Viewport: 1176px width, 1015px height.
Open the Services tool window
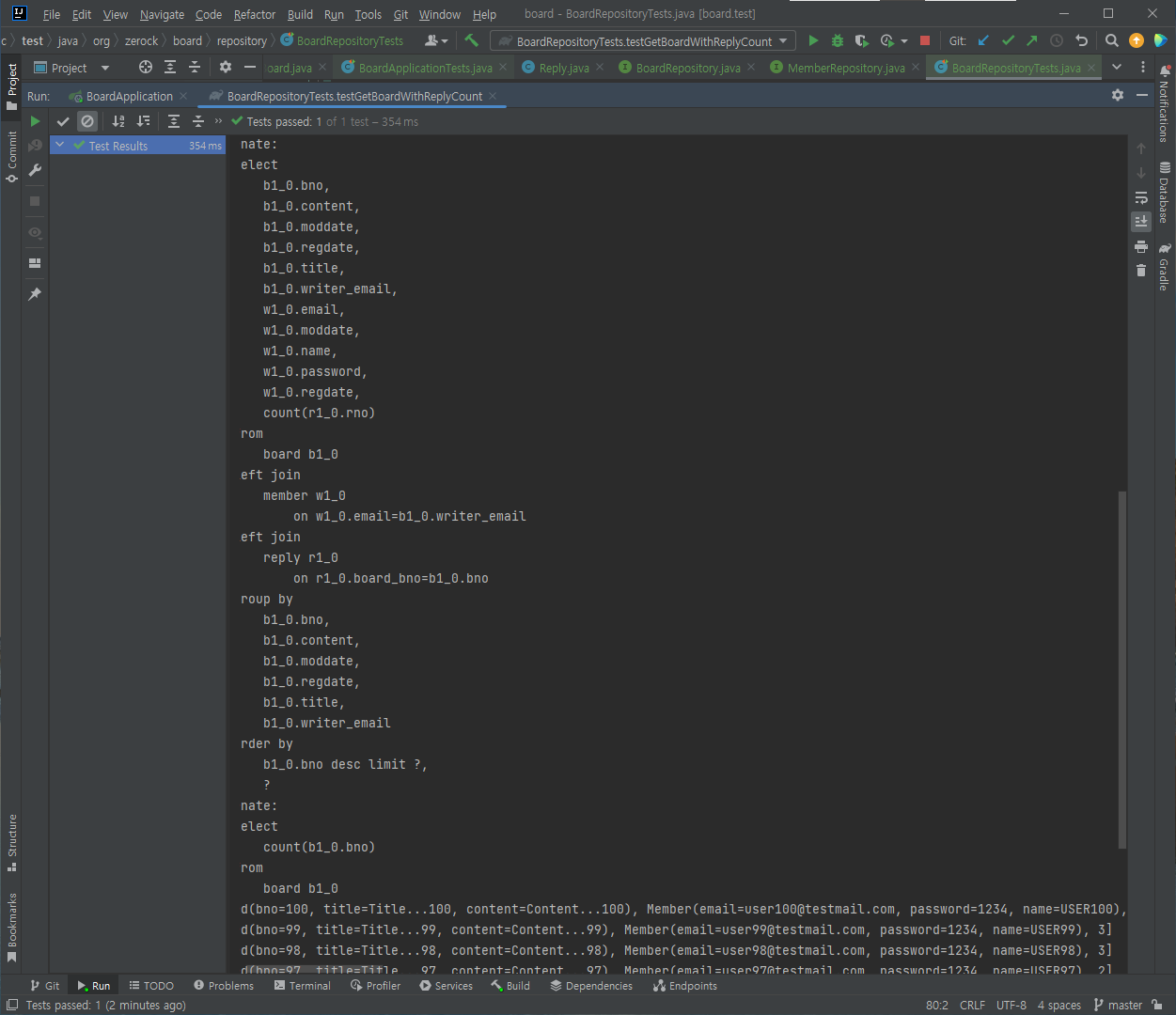click(447, 986)
